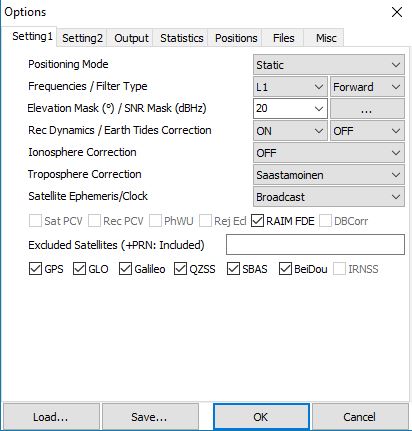Uncheck the RAIM FDE checkbox
The image size is (412, 431).
[x=257, y=221]
